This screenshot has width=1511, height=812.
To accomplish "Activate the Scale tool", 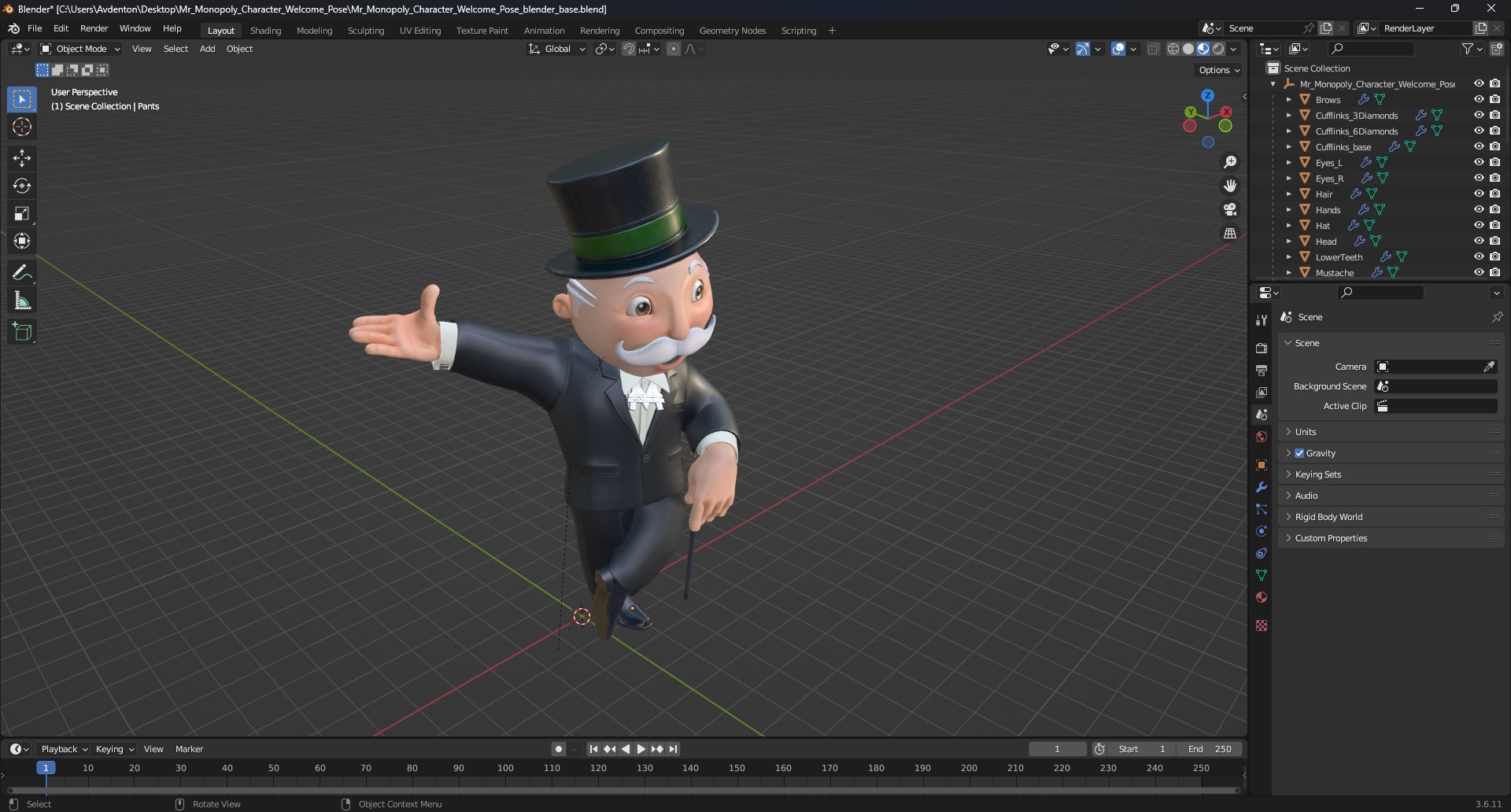I will 22,213.
